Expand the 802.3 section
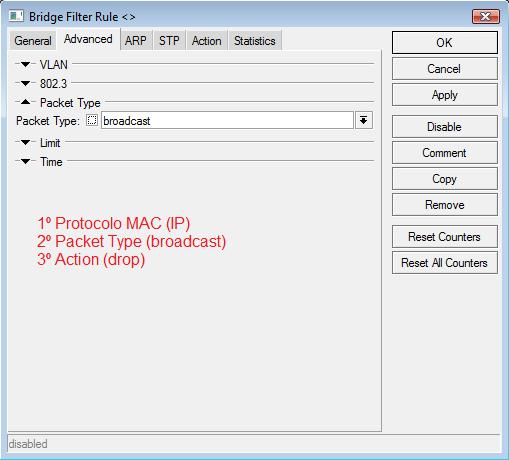 (26, 83)
